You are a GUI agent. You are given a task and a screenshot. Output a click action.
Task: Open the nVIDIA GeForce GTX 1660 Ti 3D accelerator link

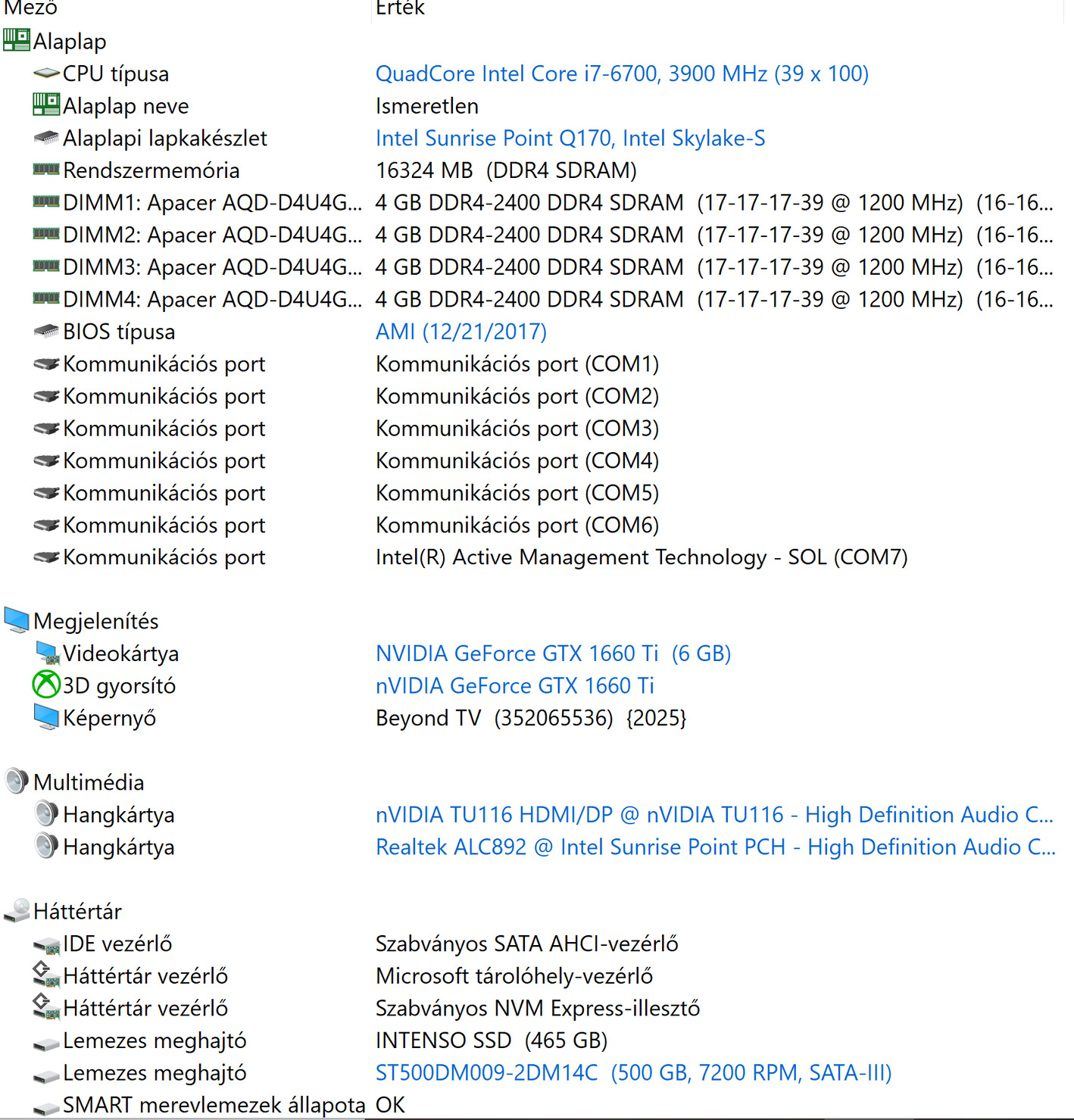tap(515, 685)
